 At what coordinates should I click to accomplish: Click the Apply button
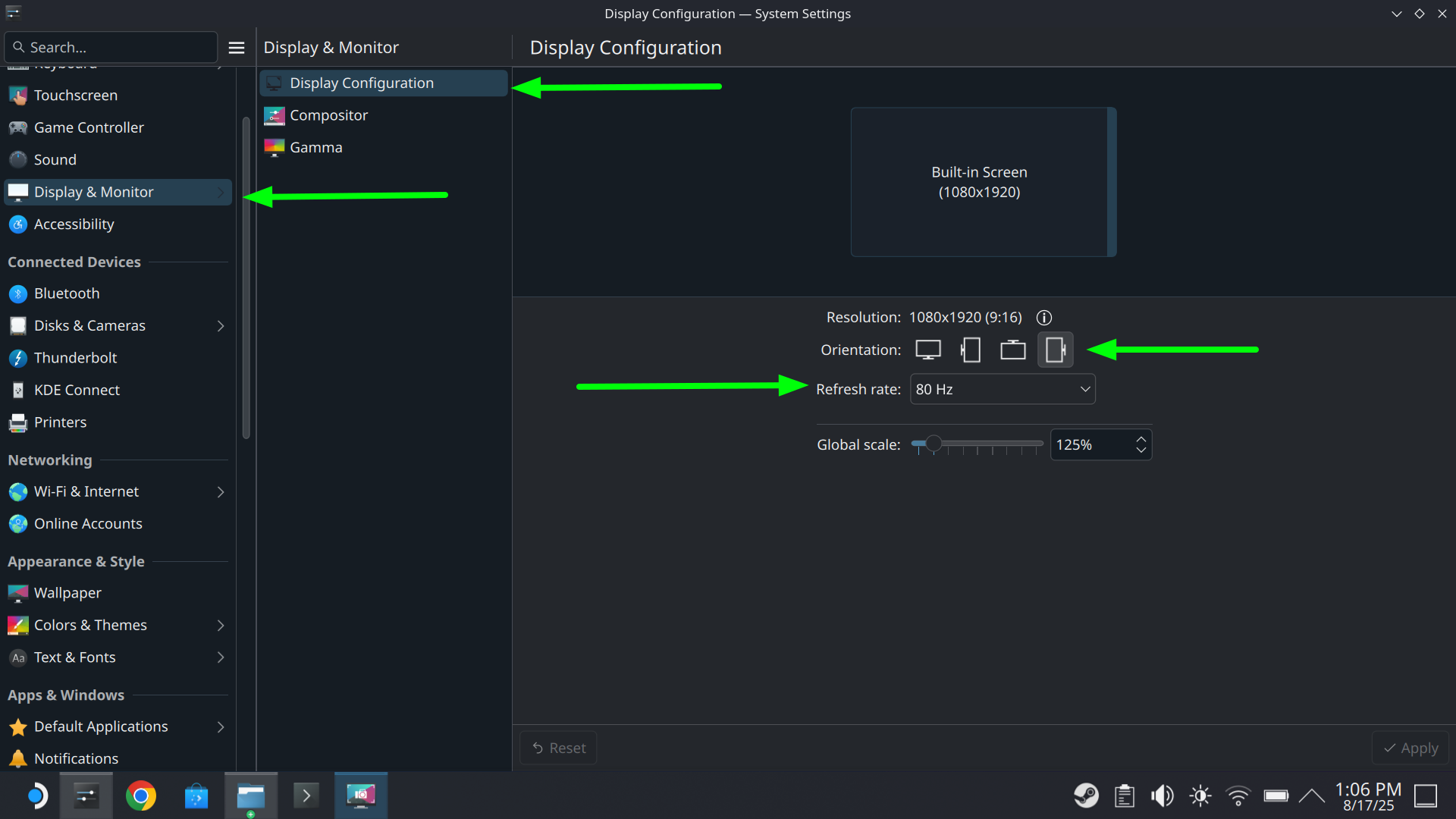[x=1410, y=748]
